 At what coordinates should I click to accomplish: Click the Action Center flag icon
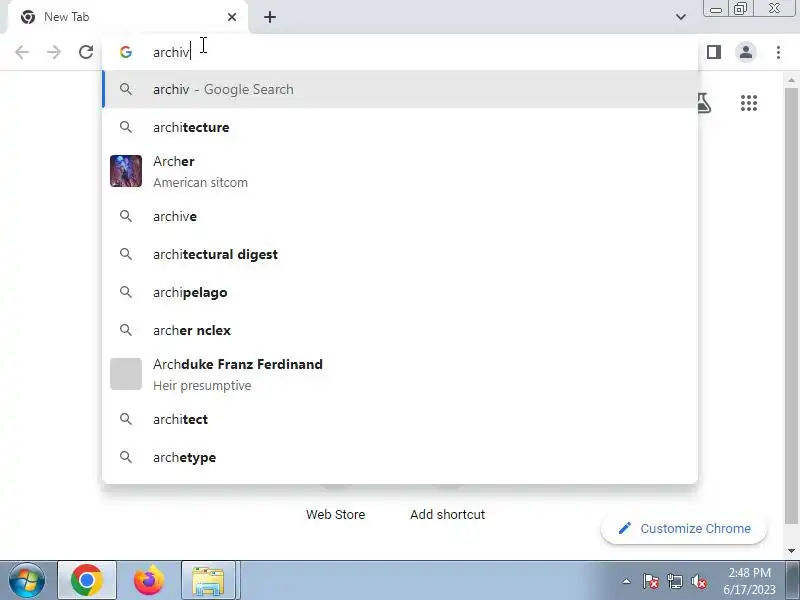[x=651, y=581]
